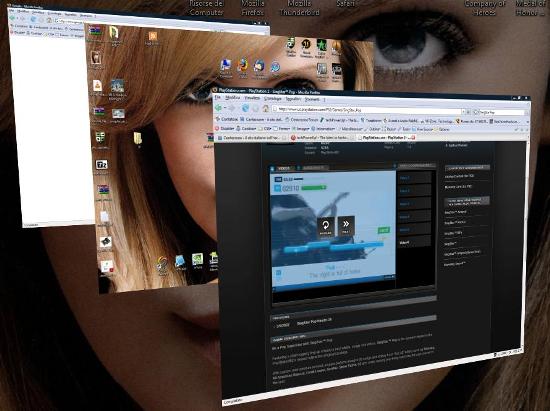Open Contatore bookmark in bookmarks toolbar
Image resolution: width=550 pixels, height=411 pixels.
(226, 119)
